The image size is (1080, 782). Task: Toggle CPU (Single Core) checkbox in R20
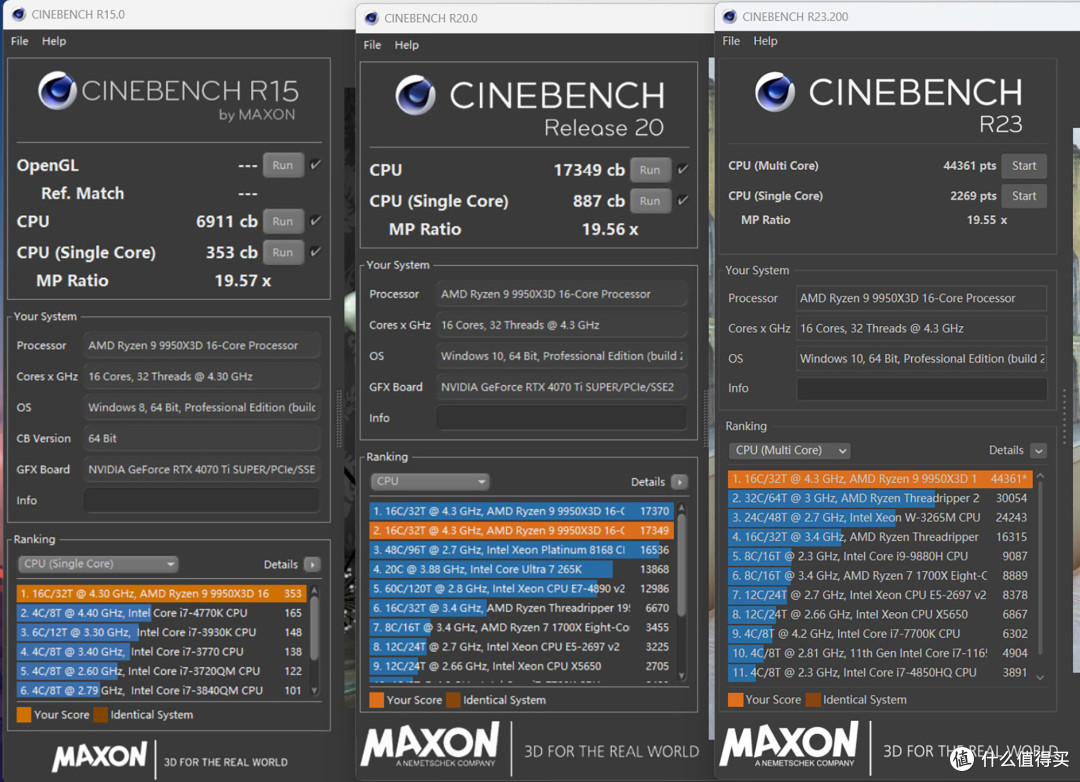point(683,200)
